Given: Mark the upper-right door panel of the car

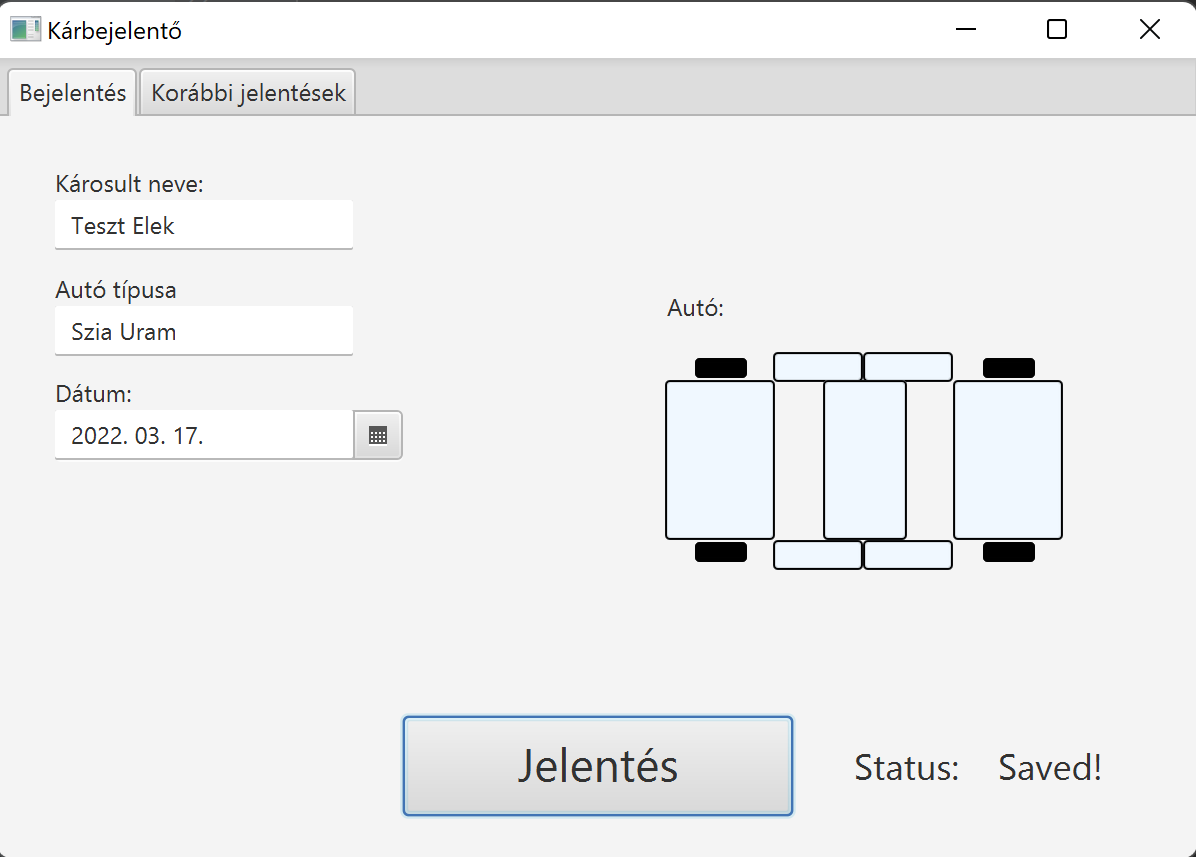Looking at the screenshot, I should pyautogui.click(x=908, y=367).
